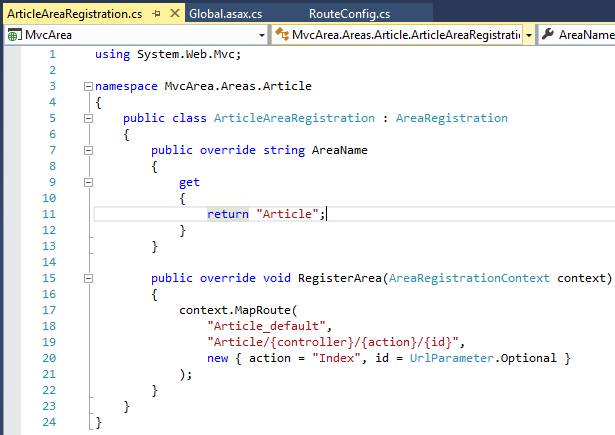Switch to the Global.asax.cs tab
The image size is (615, 435).
tap(226, 14)
